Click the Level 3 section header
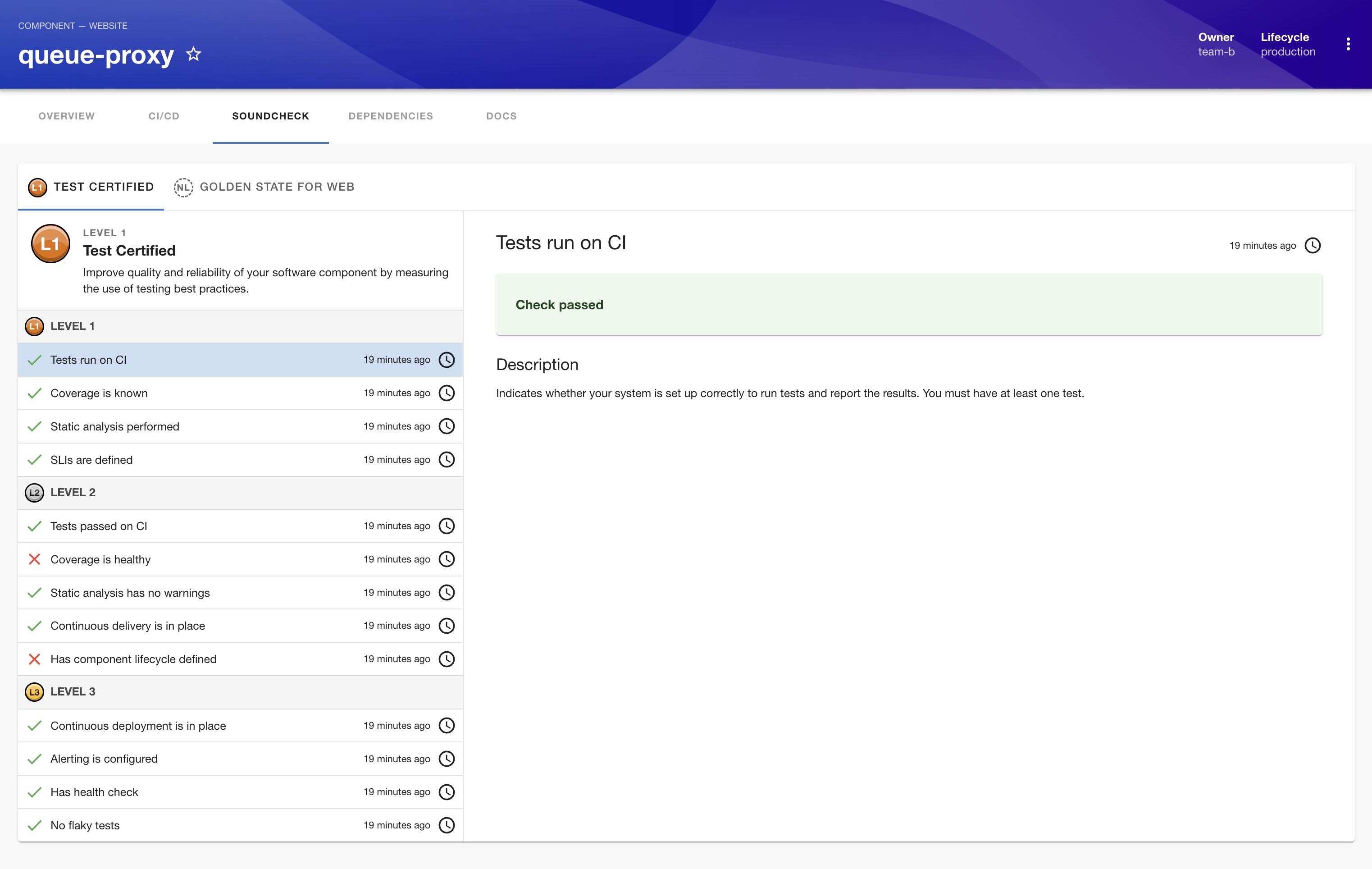 tap(73, 692)
